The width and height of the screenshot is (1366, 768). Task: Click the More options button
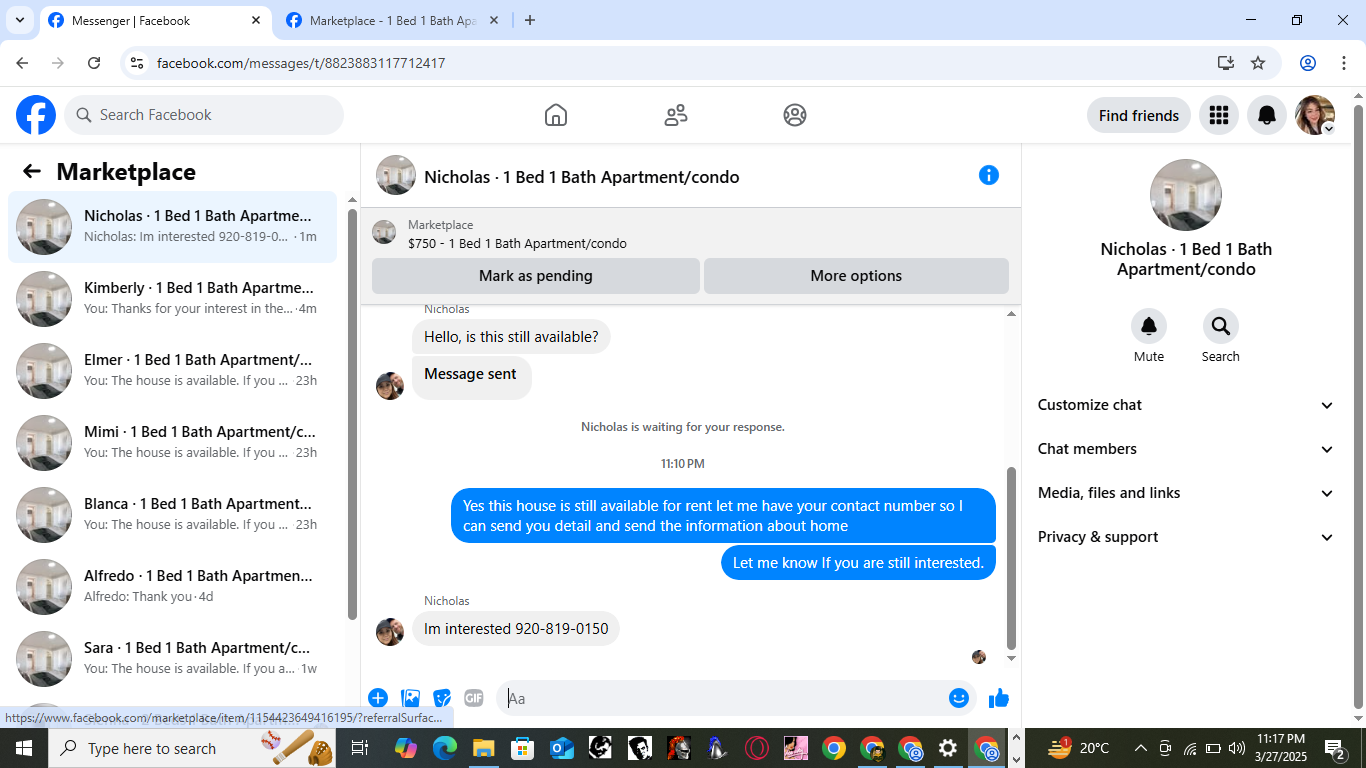coord(856,276)
